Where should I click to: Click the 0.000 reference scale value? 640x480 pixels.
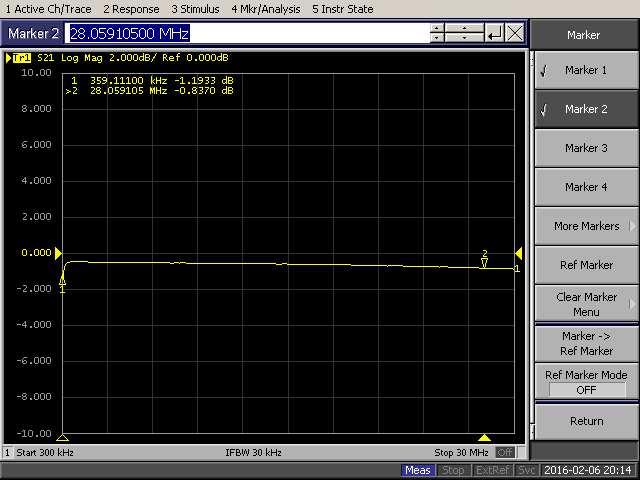pyautogui.click(x=36, y=253)
